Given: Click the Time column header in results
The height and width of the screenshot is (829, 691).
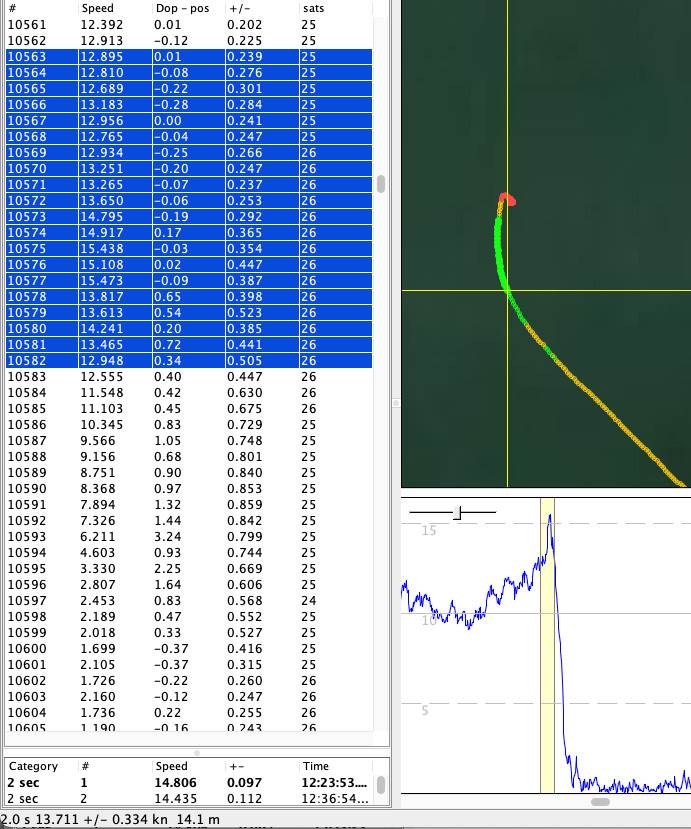Looking at the screenshot, I should tap(316, 766).
